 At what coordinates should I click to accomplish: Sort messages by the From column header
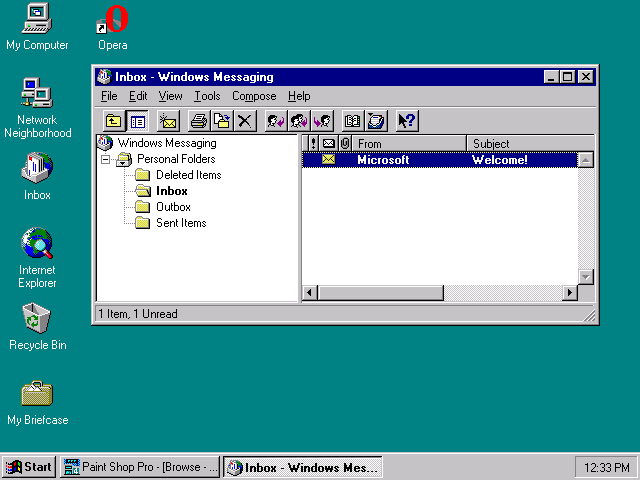(409, 143)
